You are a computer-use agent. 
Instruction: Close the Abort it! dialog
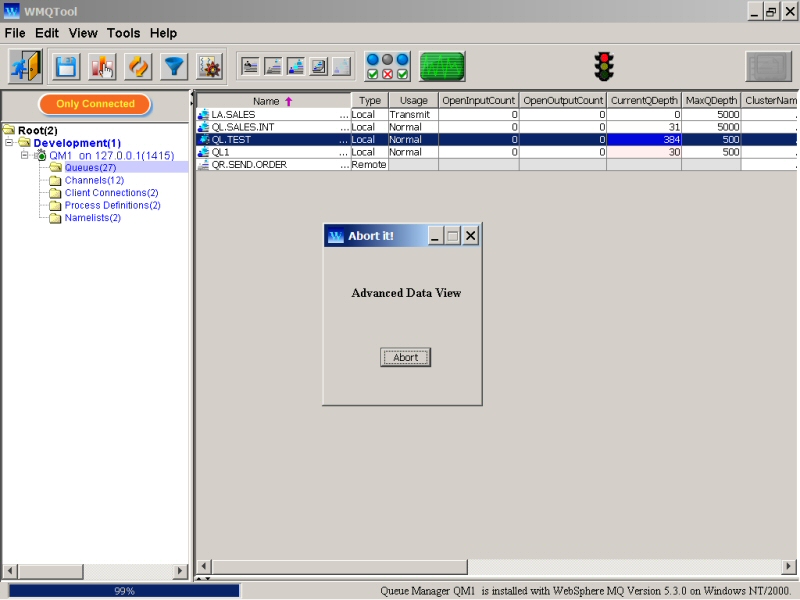(470, 236)
